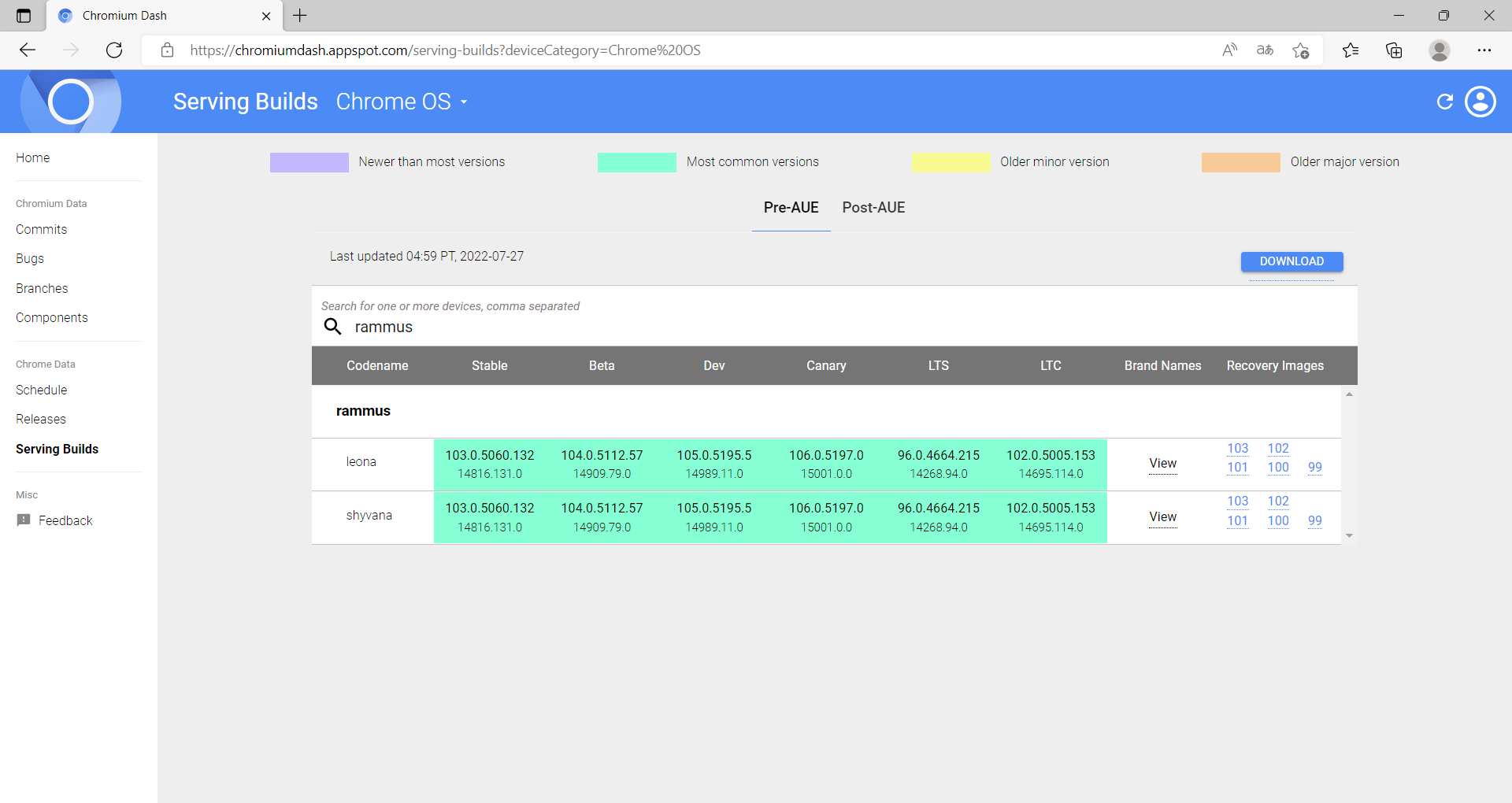Click the user account icon in header
Image resolution: width=1512 pixels, height=803 pixels.
point(1480,102)
